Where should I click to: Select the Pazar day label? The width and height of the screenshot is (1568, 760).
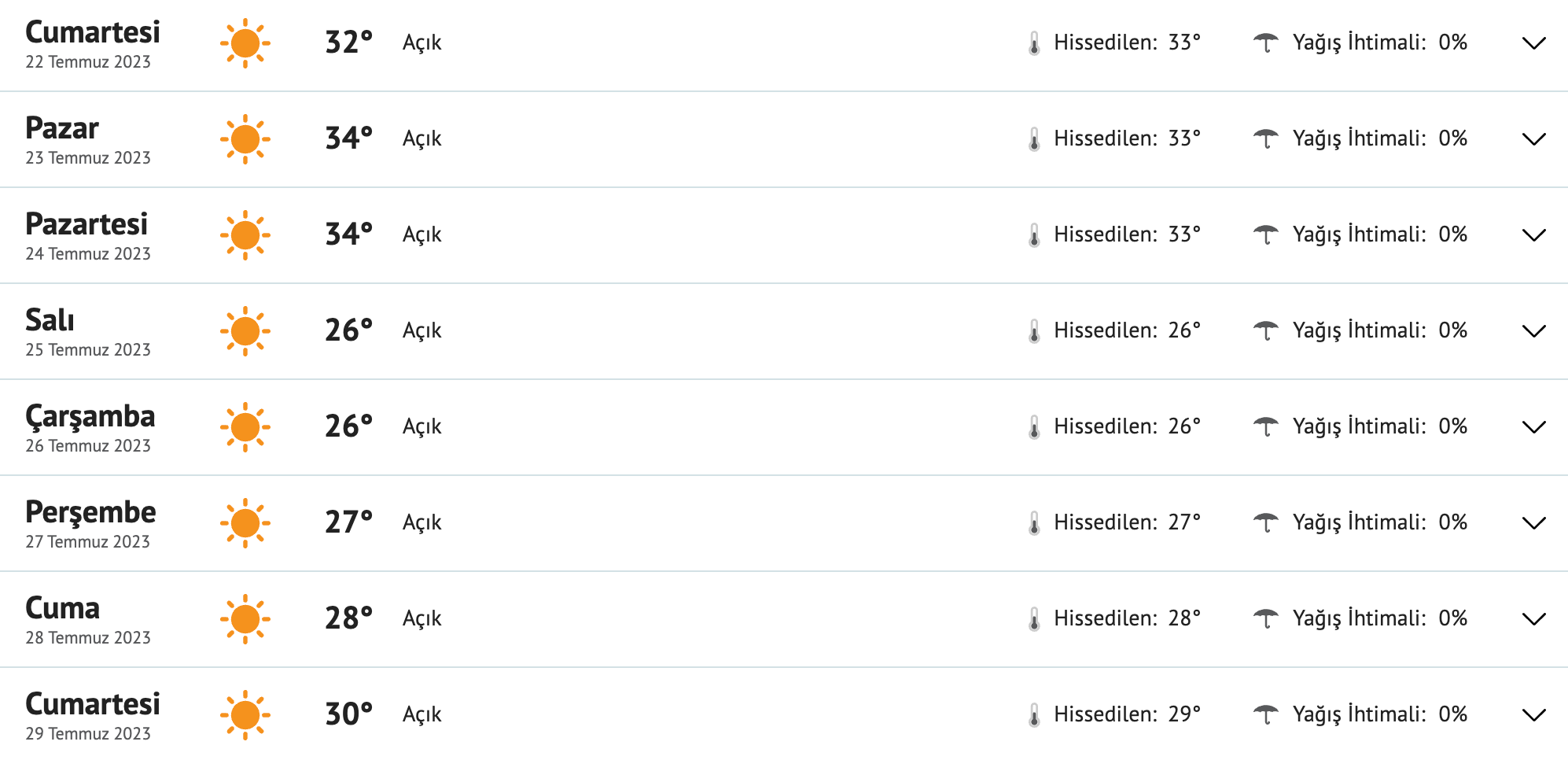pyautogui.click(x=61, y=128)
